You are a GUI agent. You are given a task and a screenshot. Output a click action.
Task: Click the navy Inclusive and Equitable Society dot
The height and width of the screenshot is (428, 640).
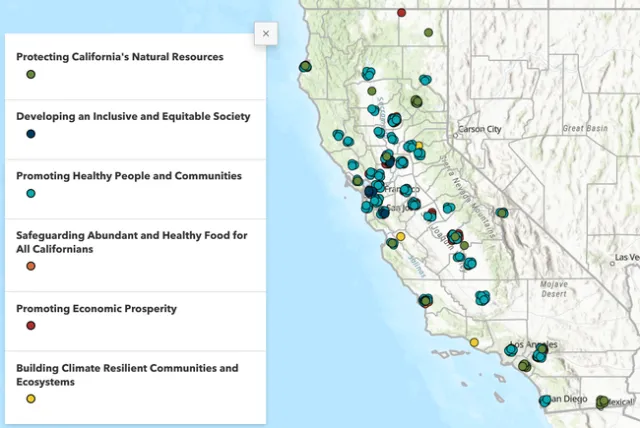[x=31, y=134]
